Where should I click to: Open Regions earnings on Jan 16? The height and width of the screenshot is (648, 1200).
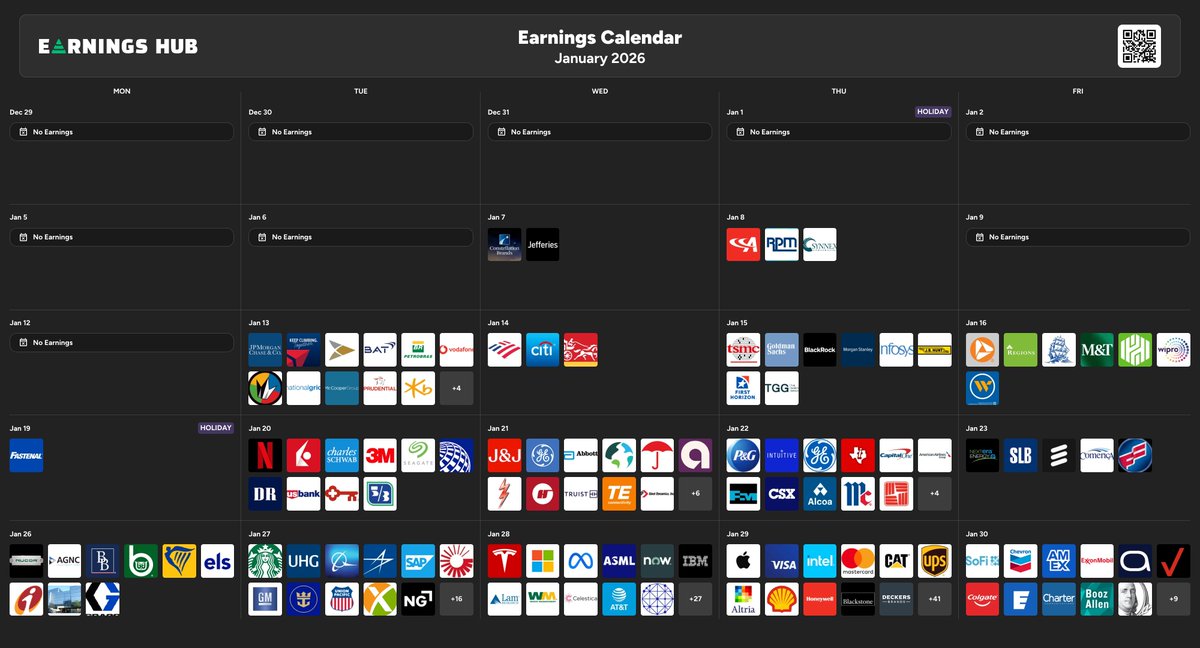[1021, 350]
